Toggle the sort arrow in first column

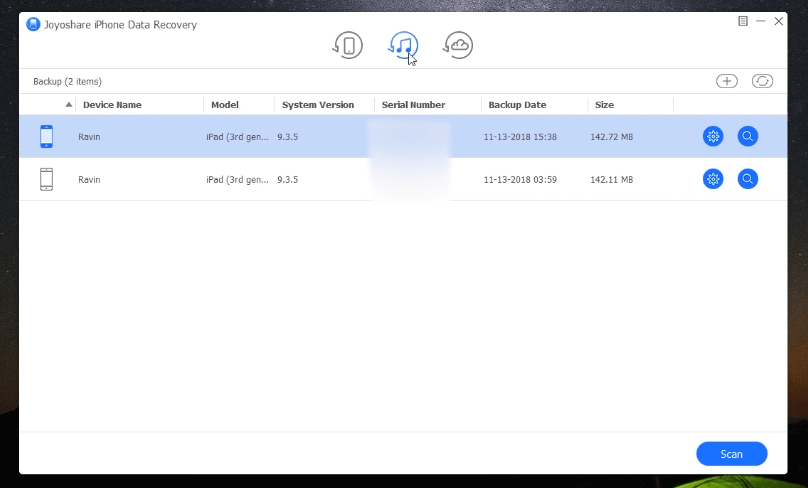pos(69,105)
